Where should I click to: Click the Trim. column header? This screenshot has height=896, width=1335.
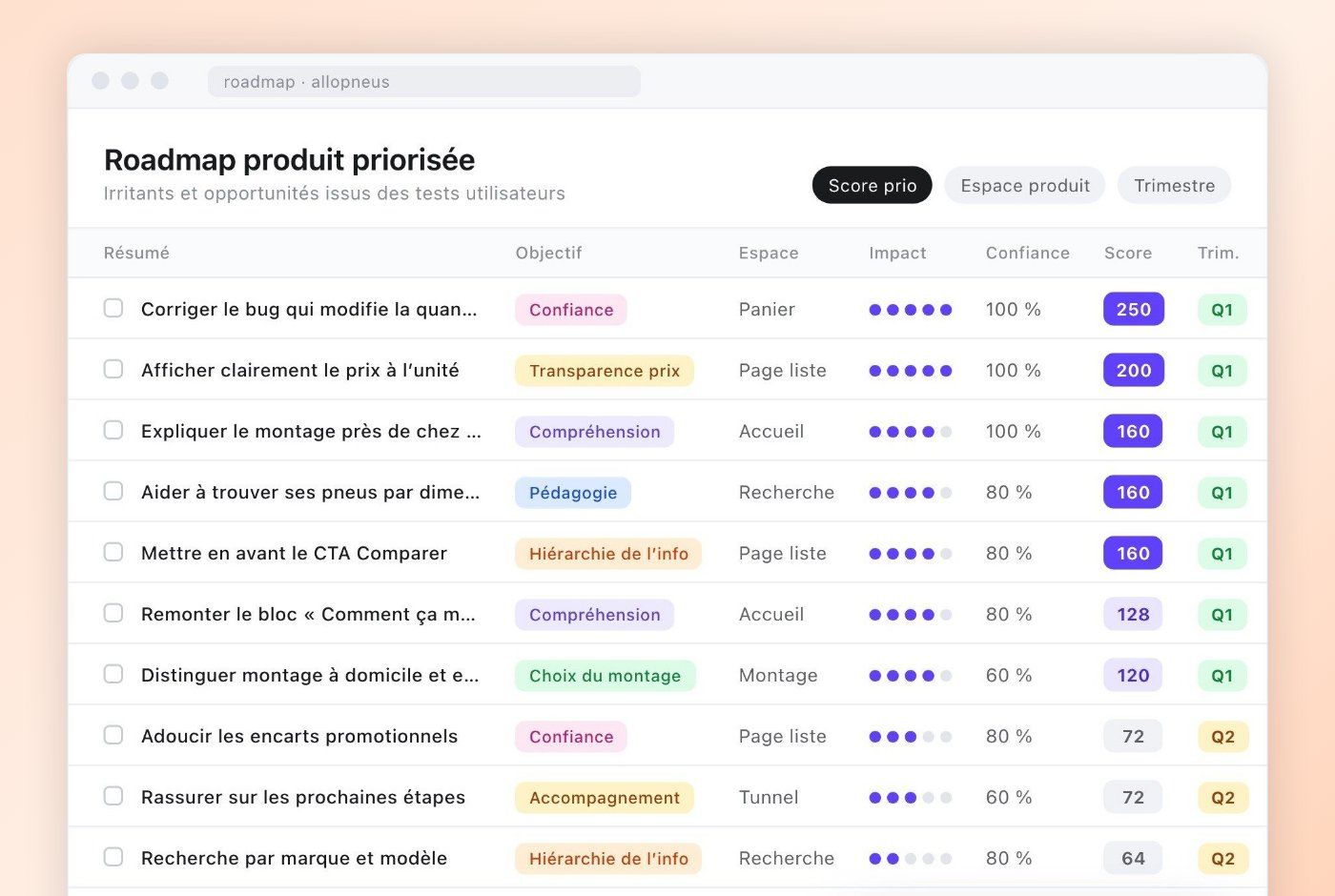coord(1219,253)
